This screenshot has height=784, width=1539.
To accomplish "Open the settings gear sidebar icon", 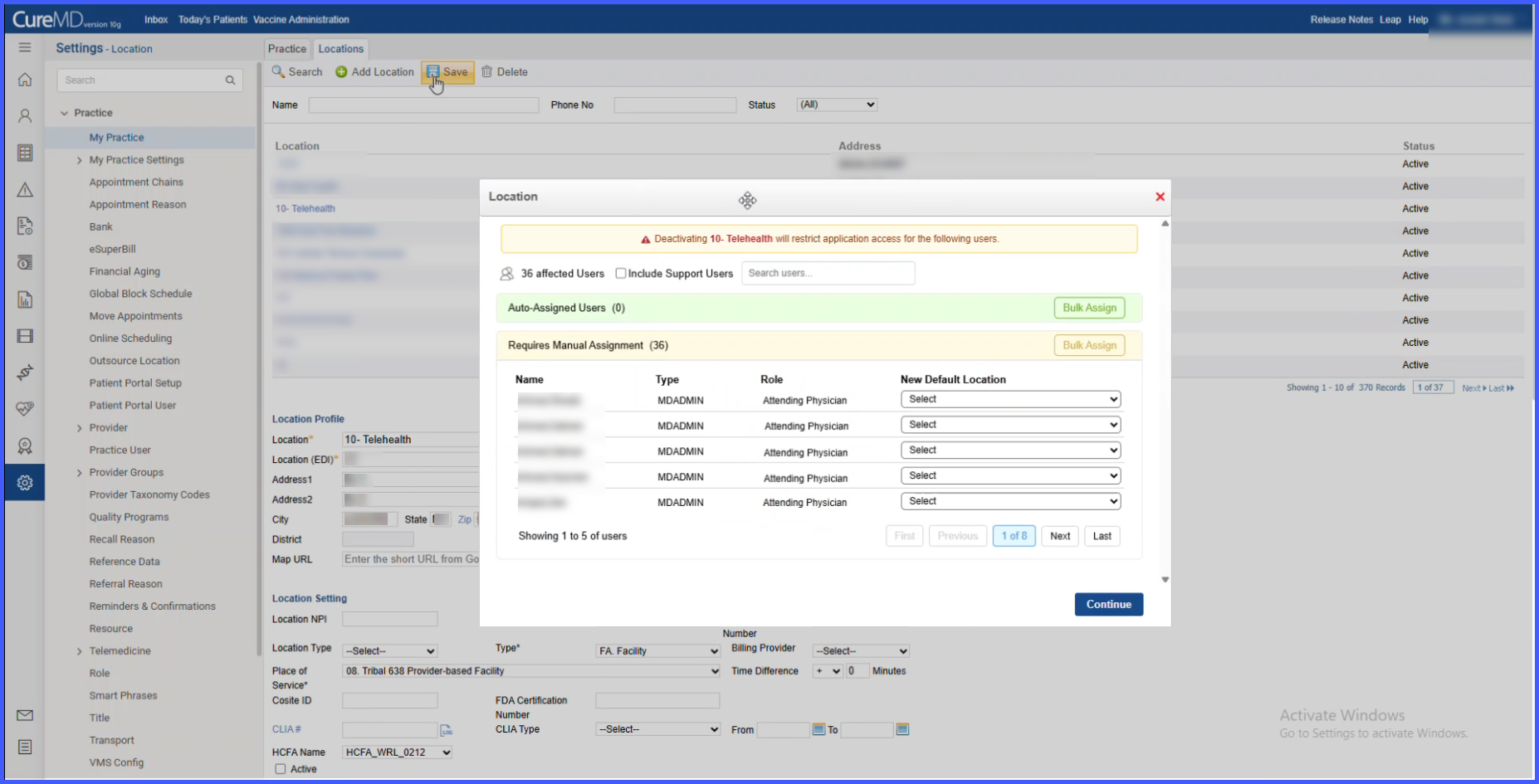I will [25, 483].
